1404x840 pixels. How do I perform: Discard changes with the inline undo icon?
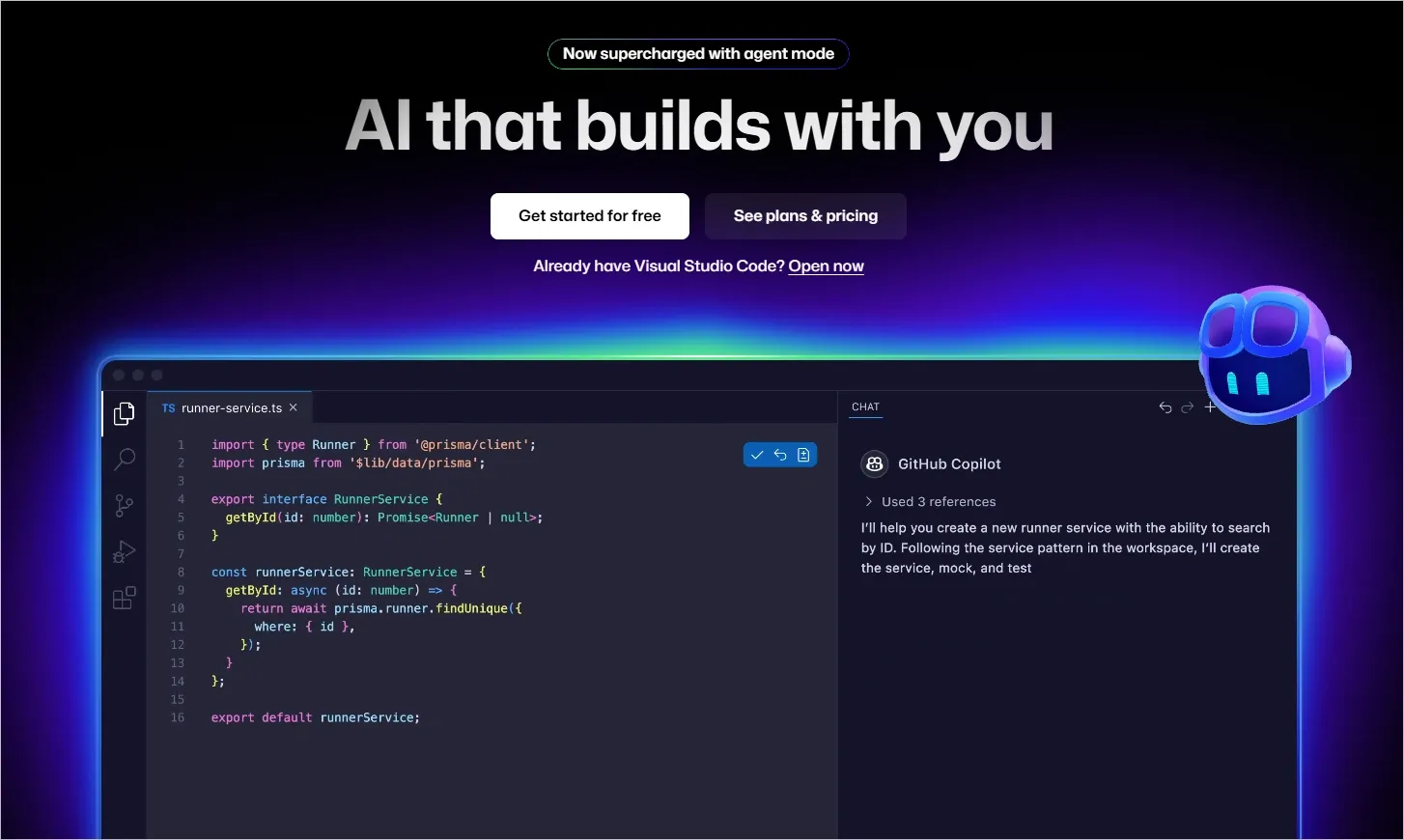click(780, 454)
